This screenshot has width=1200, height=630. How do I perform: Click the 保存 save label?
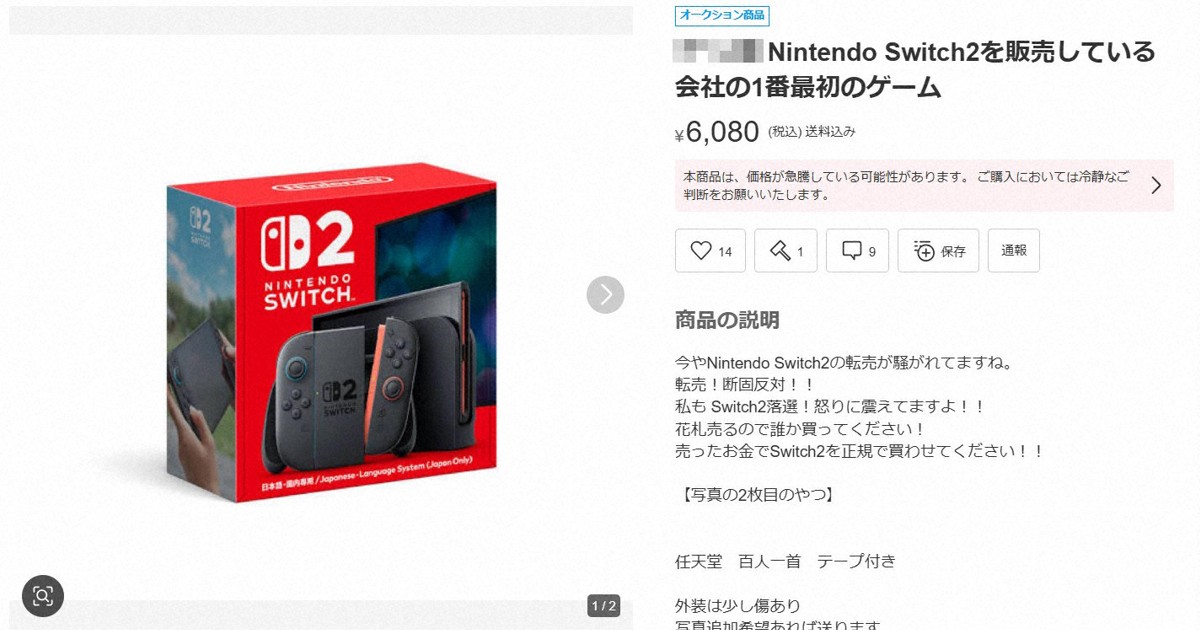pyautogui.click(x=953, y=252)
